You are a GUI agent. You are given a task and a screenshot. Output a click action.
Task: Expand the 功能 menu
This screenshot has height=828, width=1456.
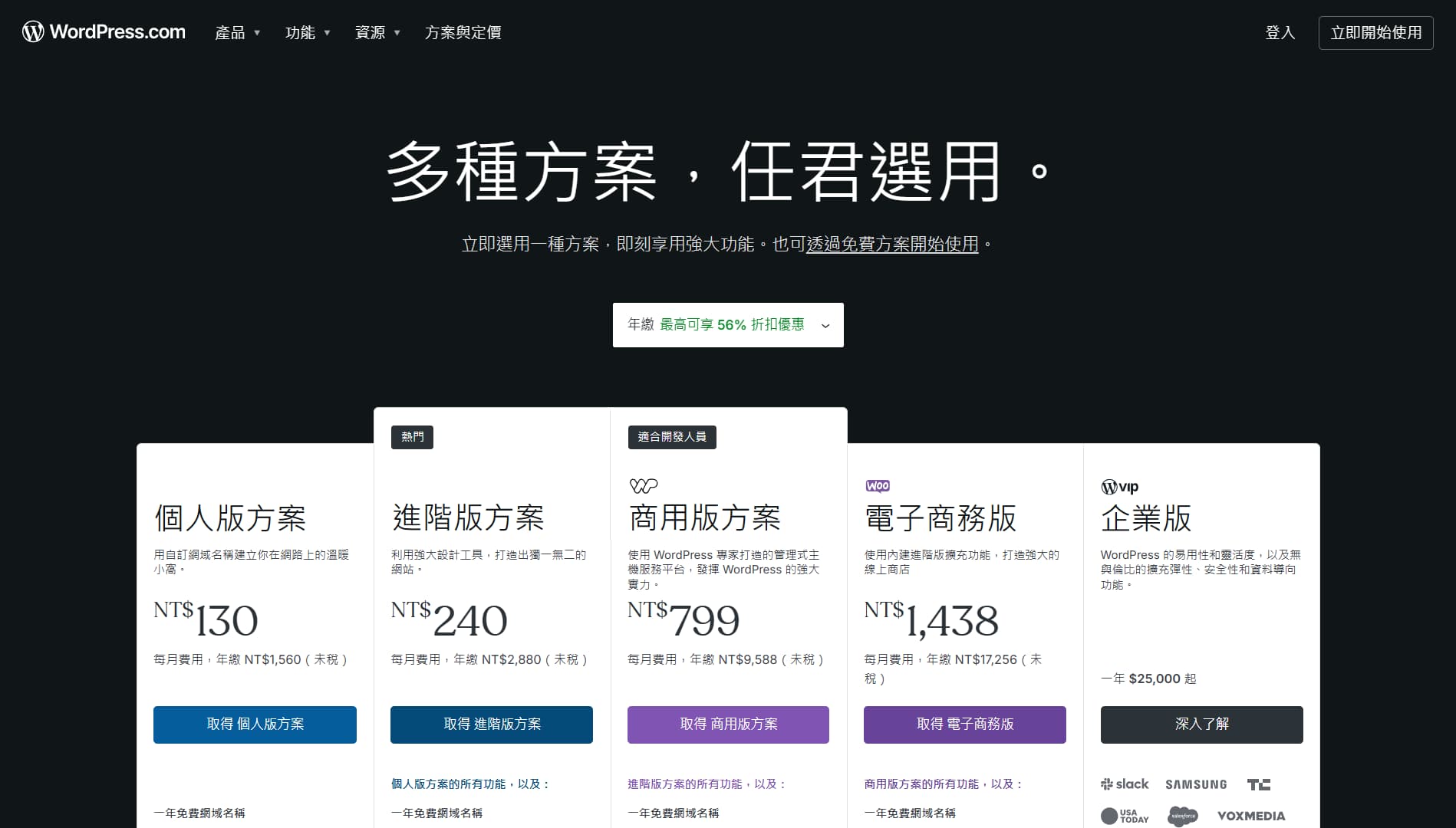[308, 32]
